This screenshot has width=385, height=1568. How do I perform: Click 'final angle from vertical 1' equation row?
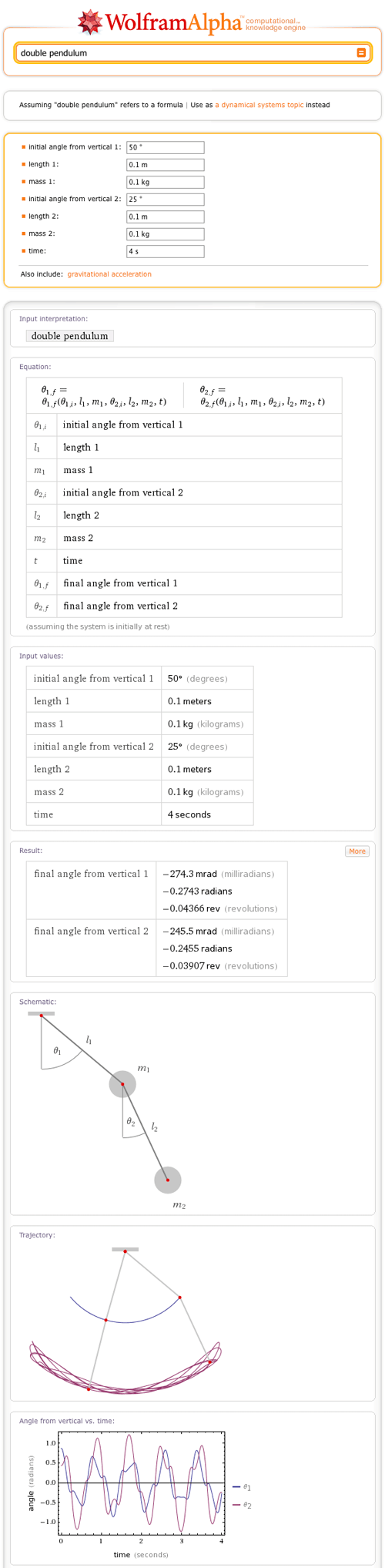pos(184,583)
